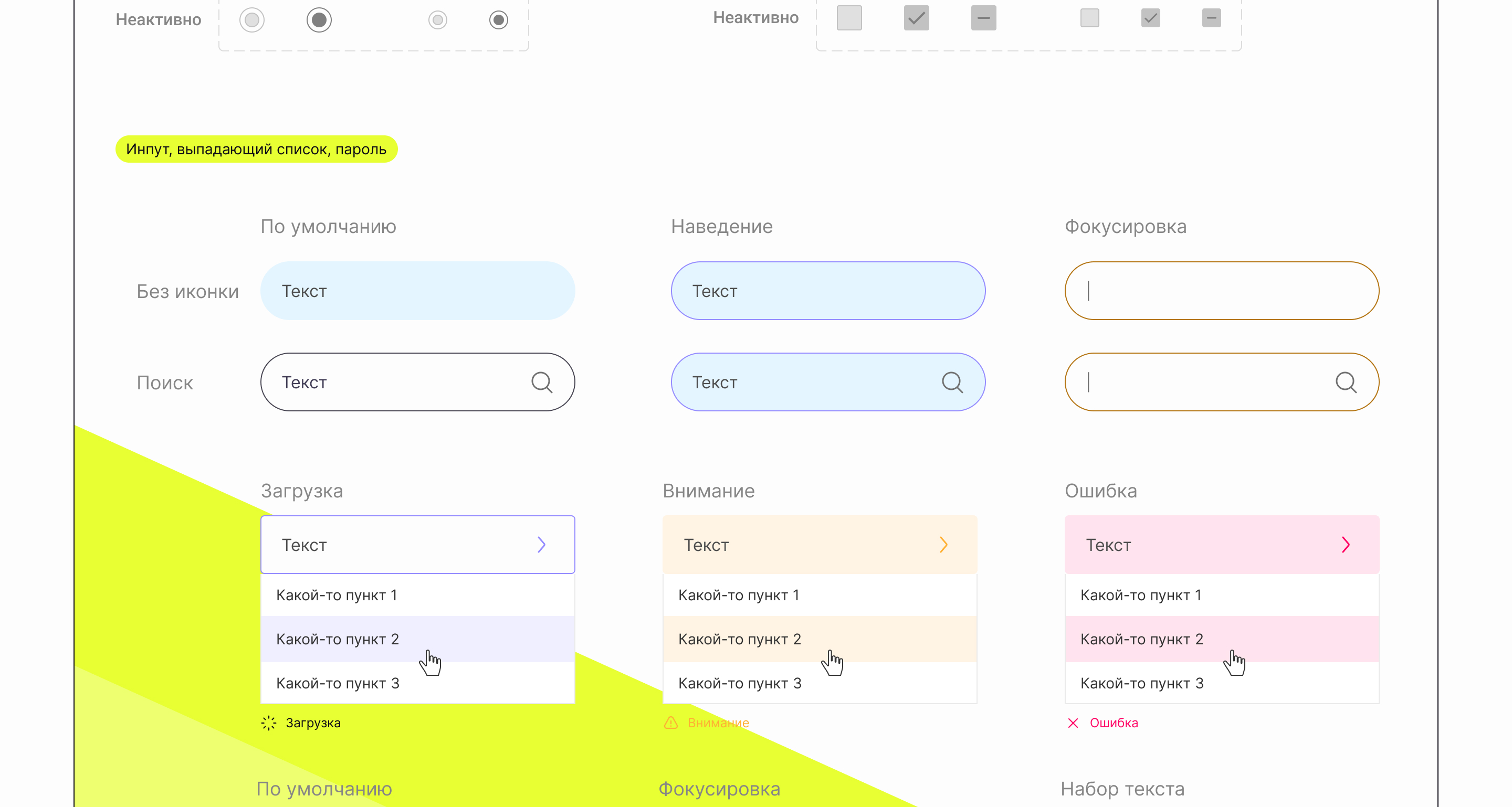Choose Какой-то пункт 3 in Ошибка list

coord(1142,683)
